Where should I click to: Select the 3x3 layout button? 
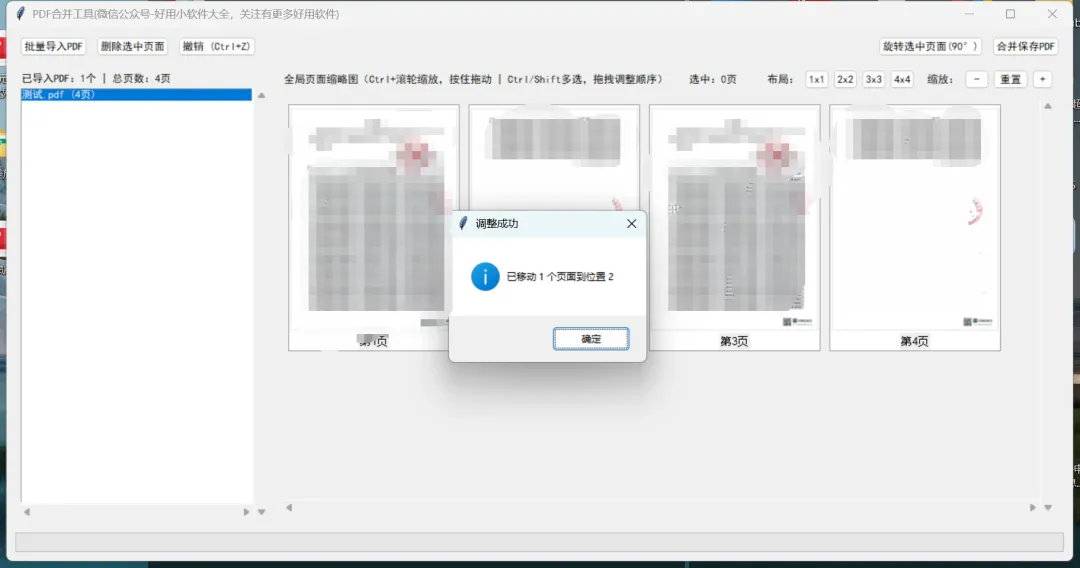[873, 79]
